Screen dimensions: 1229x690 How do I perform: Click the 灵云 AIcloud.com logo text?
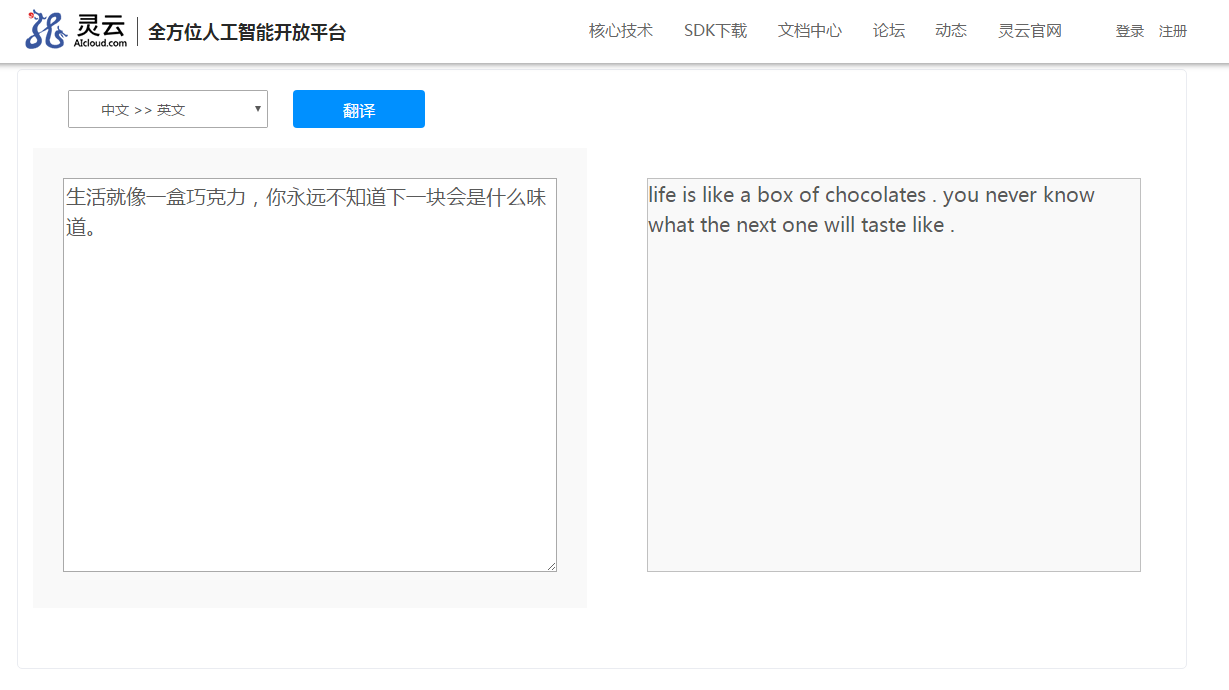101,31
